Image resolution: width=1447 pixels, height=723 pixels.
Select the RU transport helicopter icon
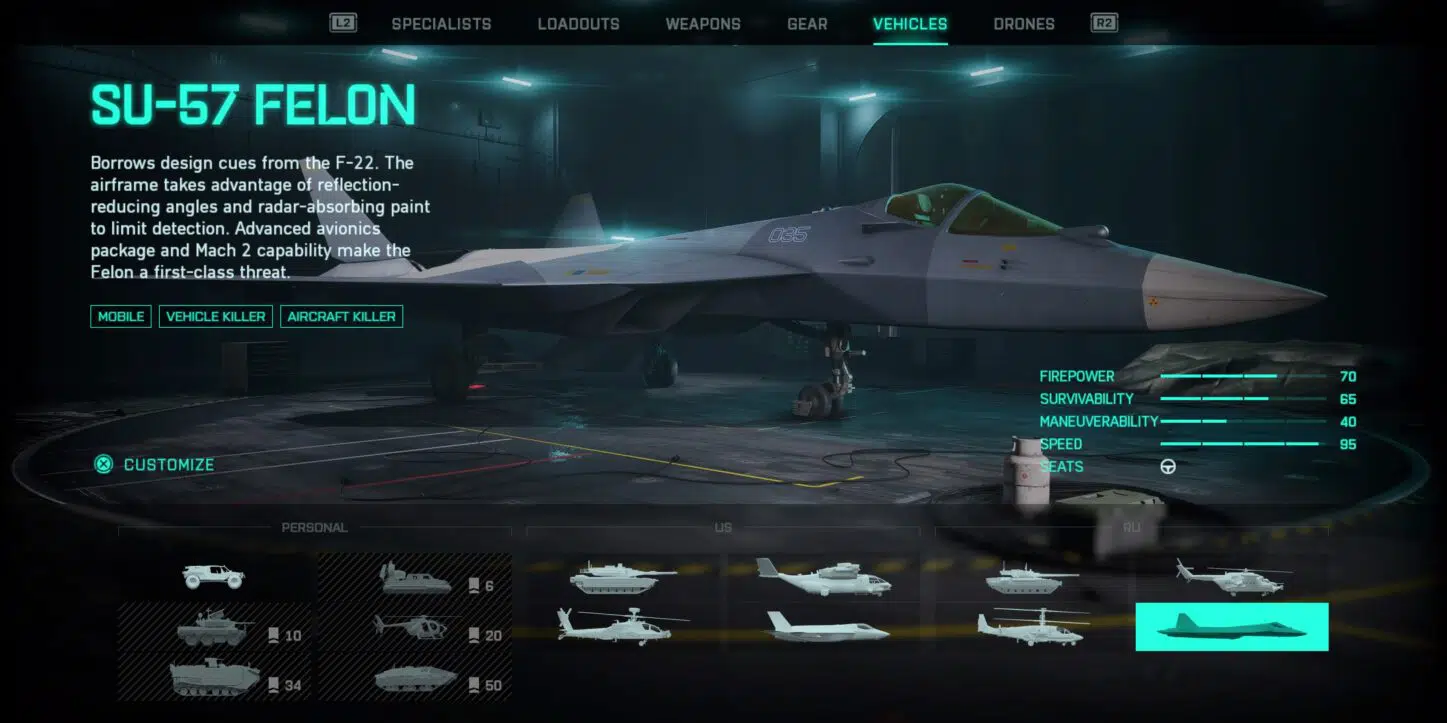[1232, 577]
